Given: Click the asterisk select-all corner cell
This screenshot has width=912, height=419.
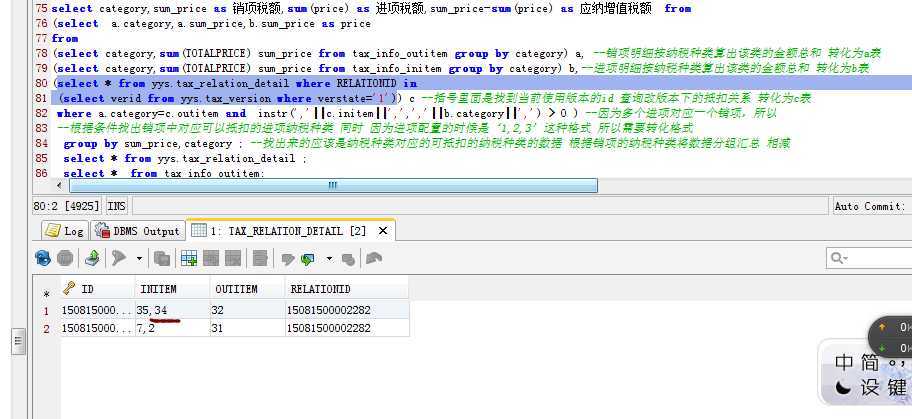Looking at the screenshot, I should 47,294.
